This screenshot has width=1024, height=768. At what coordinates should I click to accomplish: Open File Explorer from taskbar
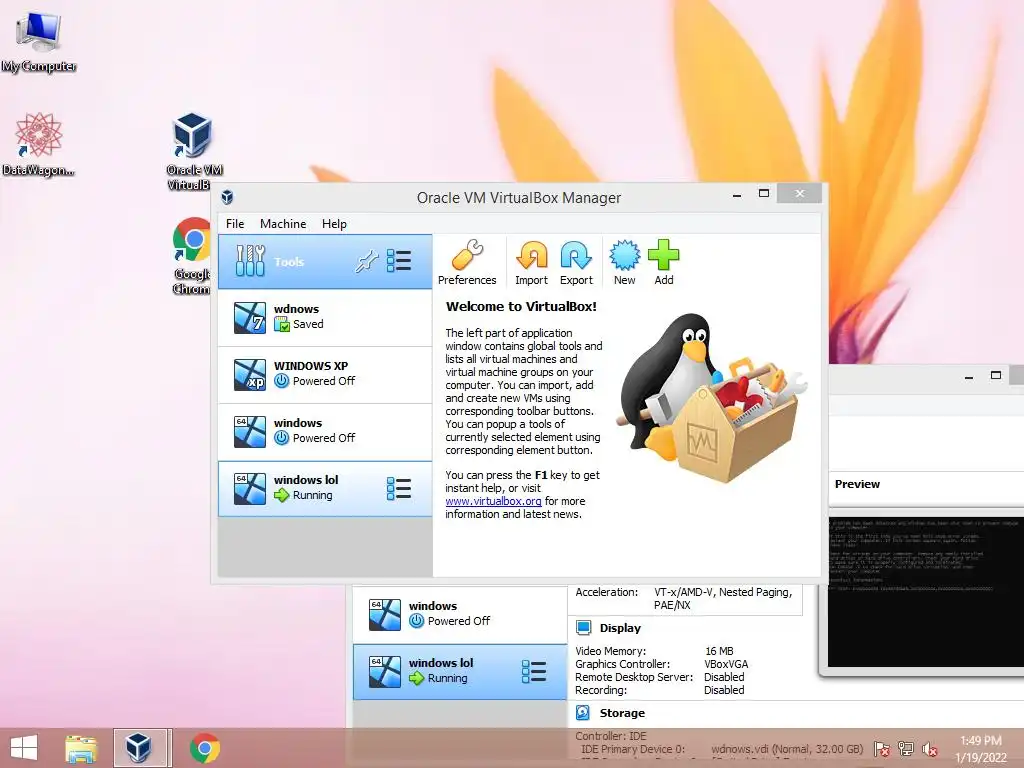click(x=81, y=748)
